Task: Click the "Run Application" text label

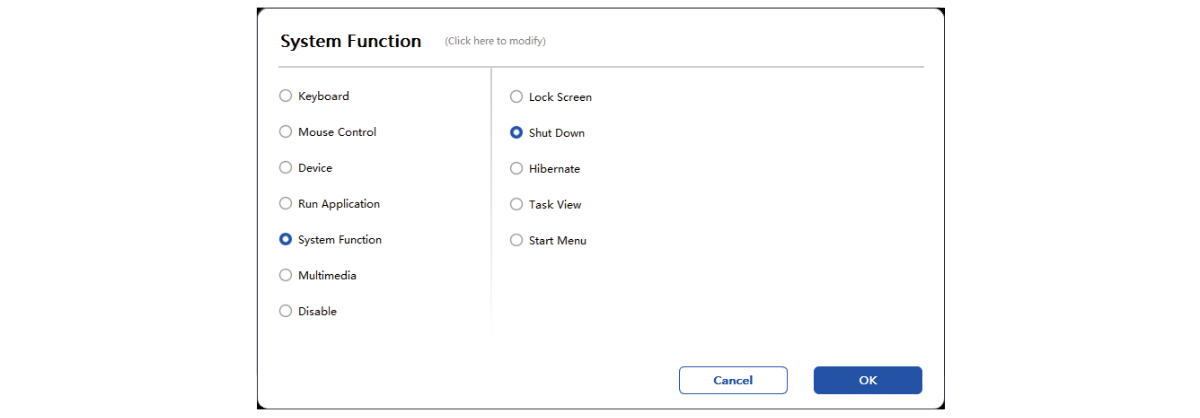Action: point(339,204)
